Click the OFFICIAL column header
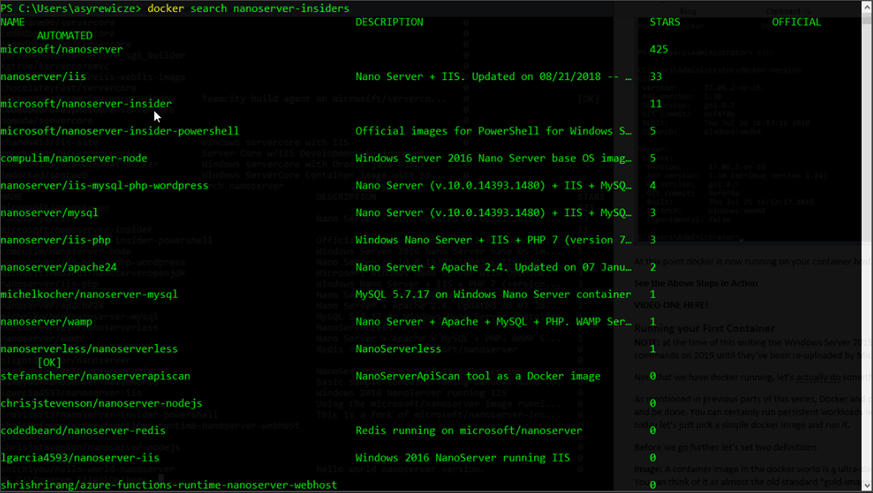Screen dimensions: 873x493 click(796, 22)
